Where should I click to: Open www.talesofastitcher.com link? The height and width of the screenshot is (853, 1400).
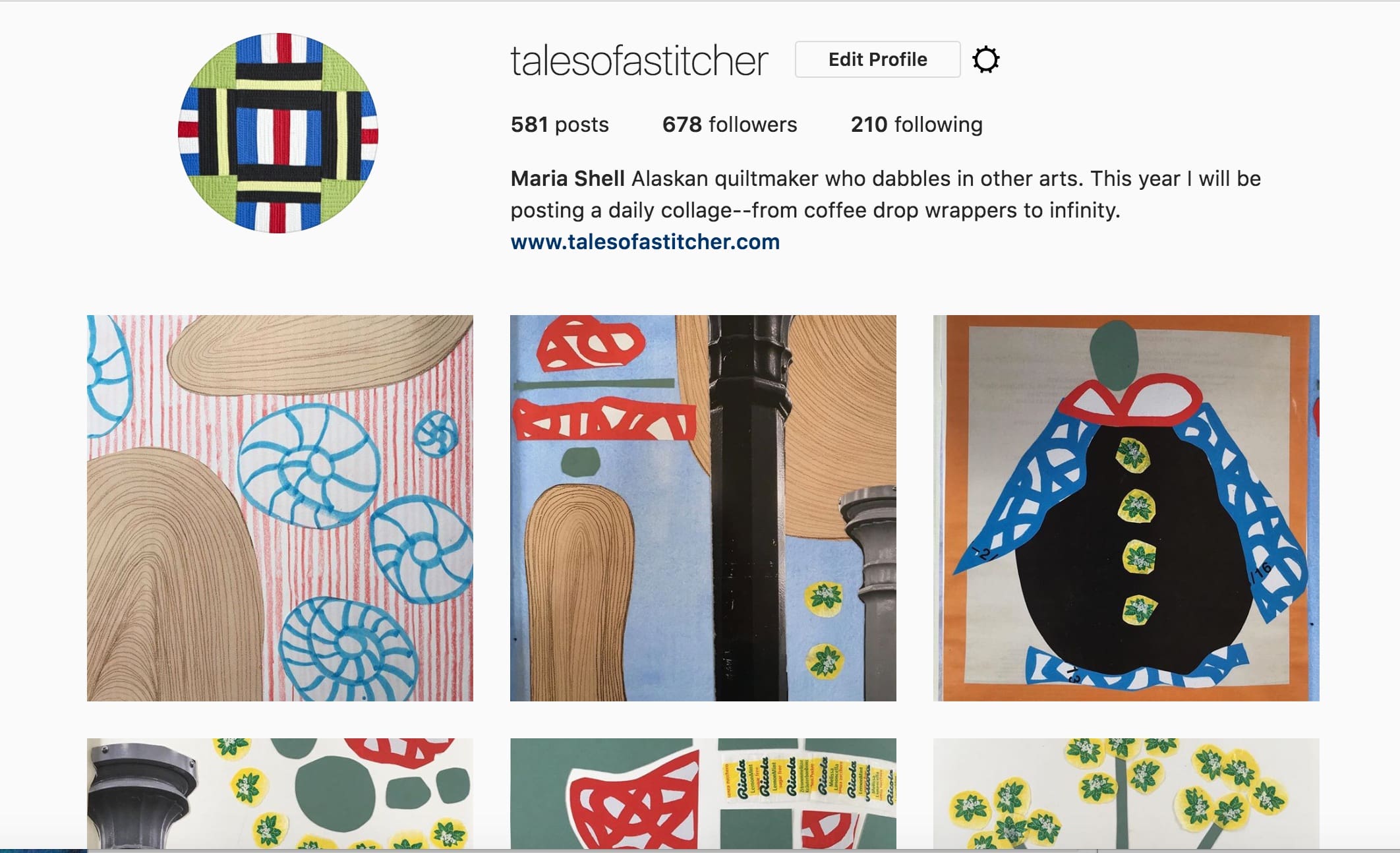click(645, 242)
